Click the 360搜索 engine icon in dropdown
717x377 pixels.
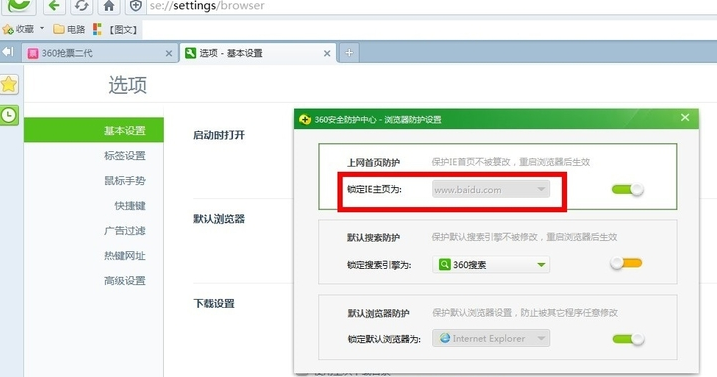[x=444, y=264]
